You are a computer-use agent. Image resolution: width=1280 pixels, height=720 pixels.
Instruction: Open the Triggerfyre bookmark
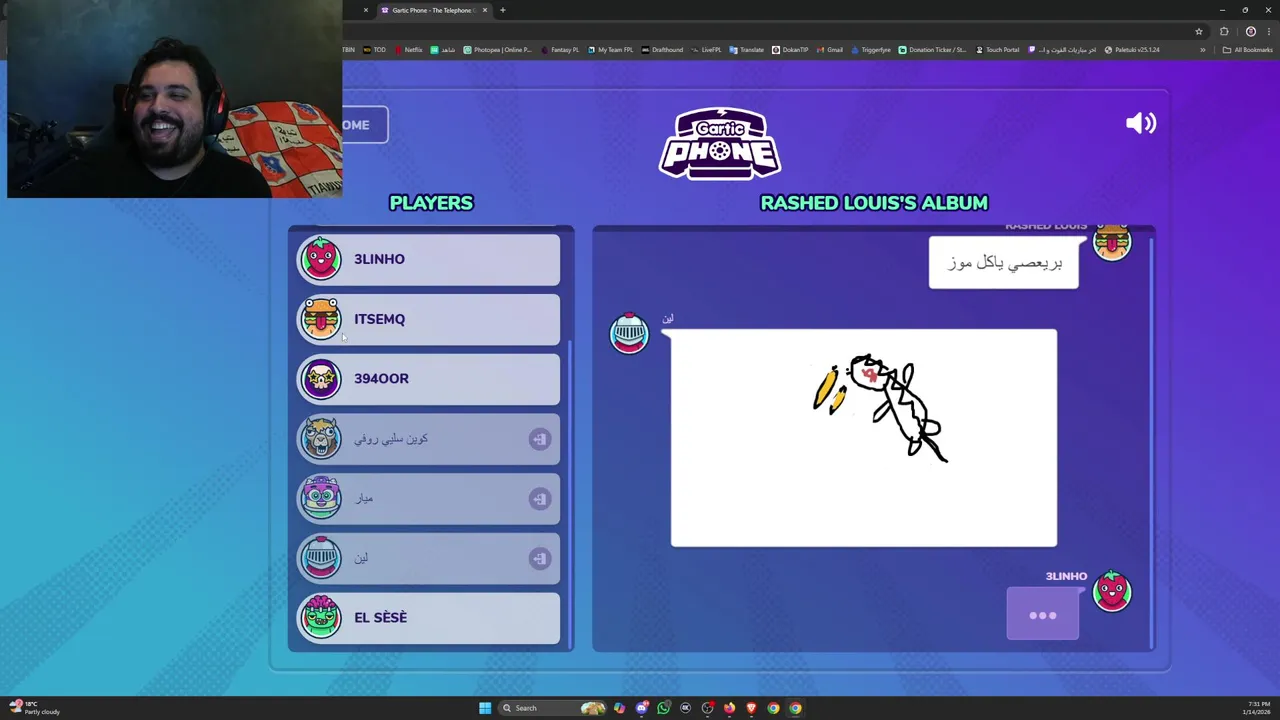tap(870, 50)
